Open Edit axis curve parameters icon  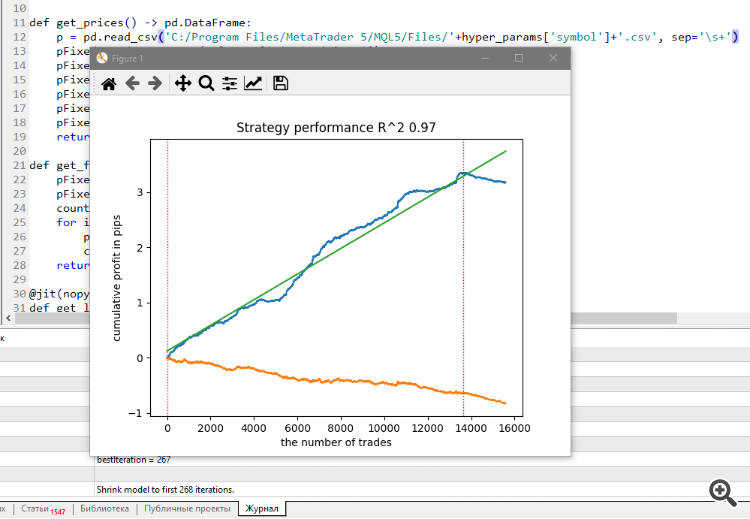click(x=253, y=84)
